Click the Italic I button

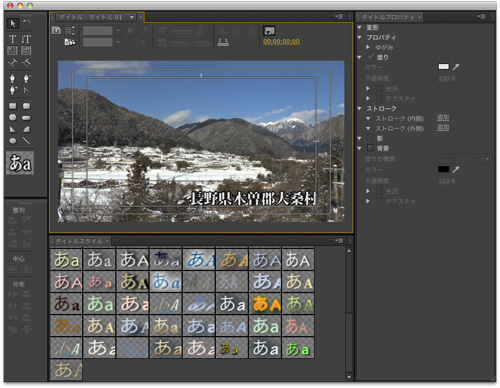(x=144, y=31)
